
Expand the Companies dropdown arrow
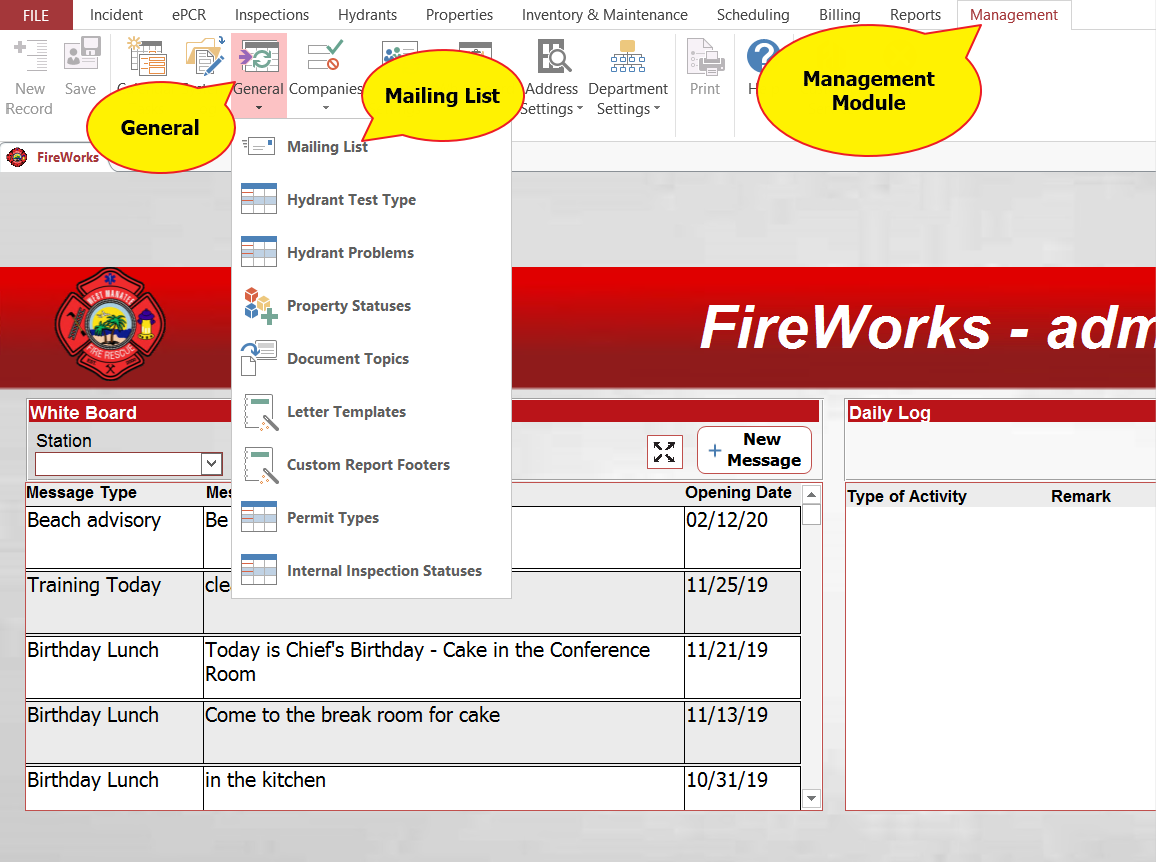[325, 108]
